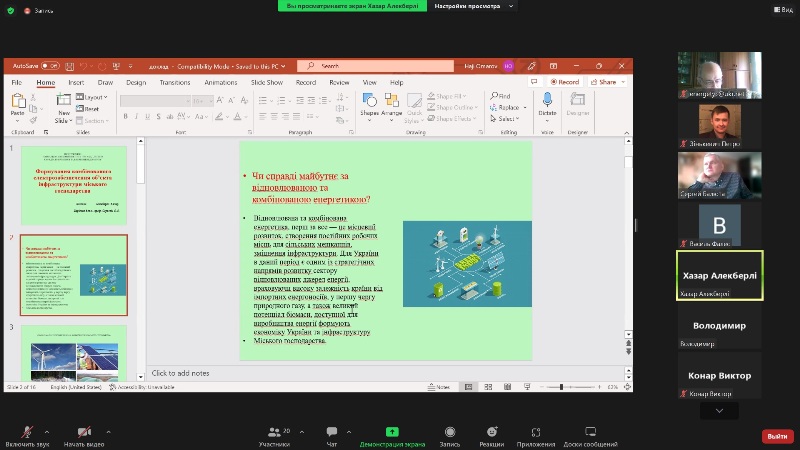This screenshot has width=800, height=450.
Task: Click the red Выйти leave button
Action: 776,436
